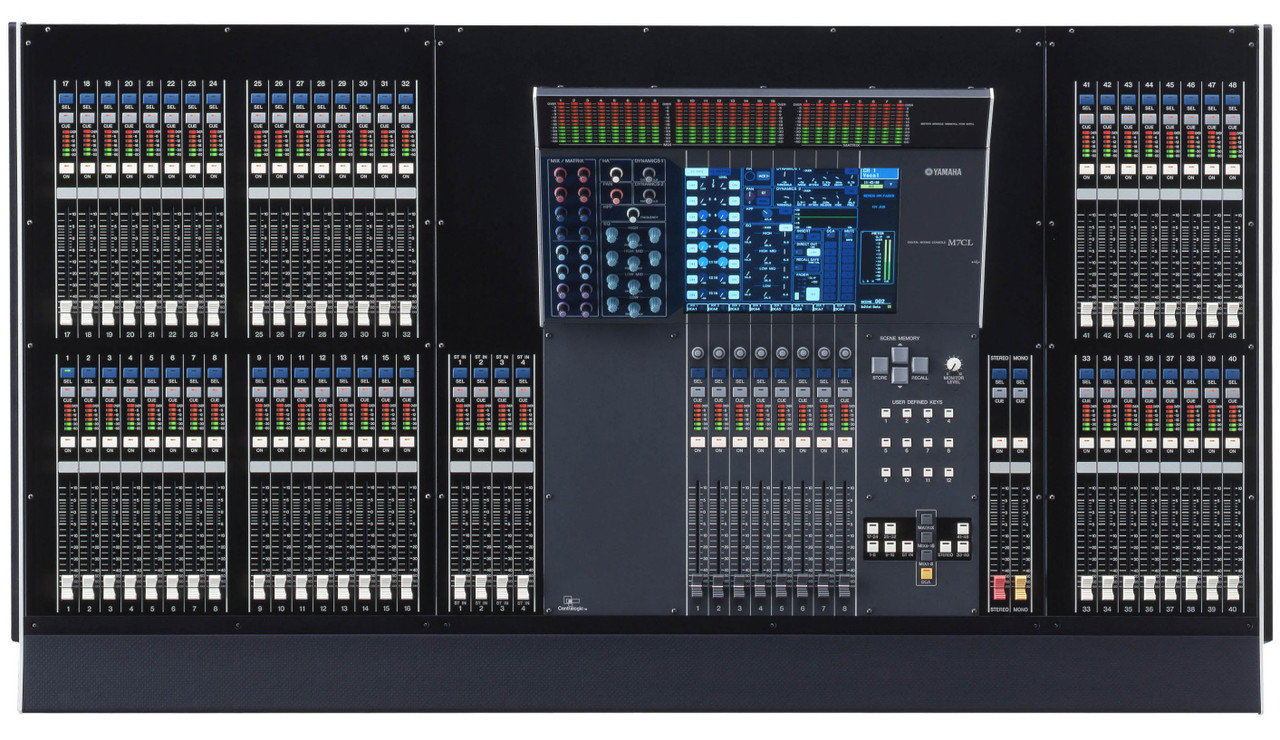1280x740 pixels.
Task: Tap the DCA1 strip label on the touchscreen
Action: [x=696, y=308]
